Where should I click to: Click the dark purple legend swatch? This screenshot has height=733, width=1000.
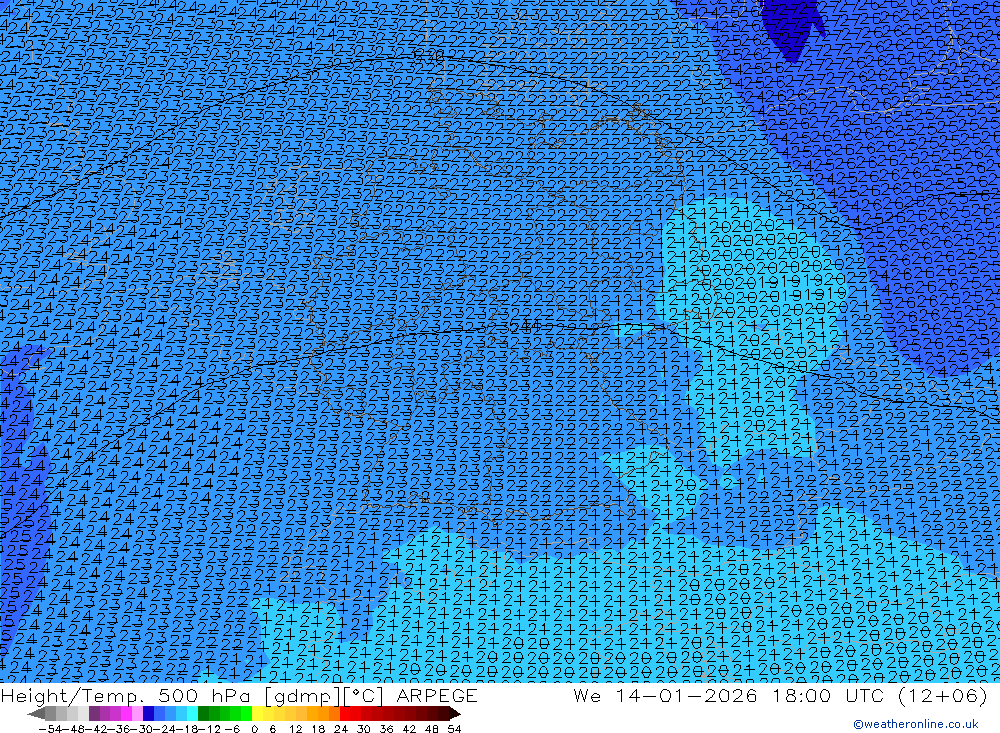(94, 713)
